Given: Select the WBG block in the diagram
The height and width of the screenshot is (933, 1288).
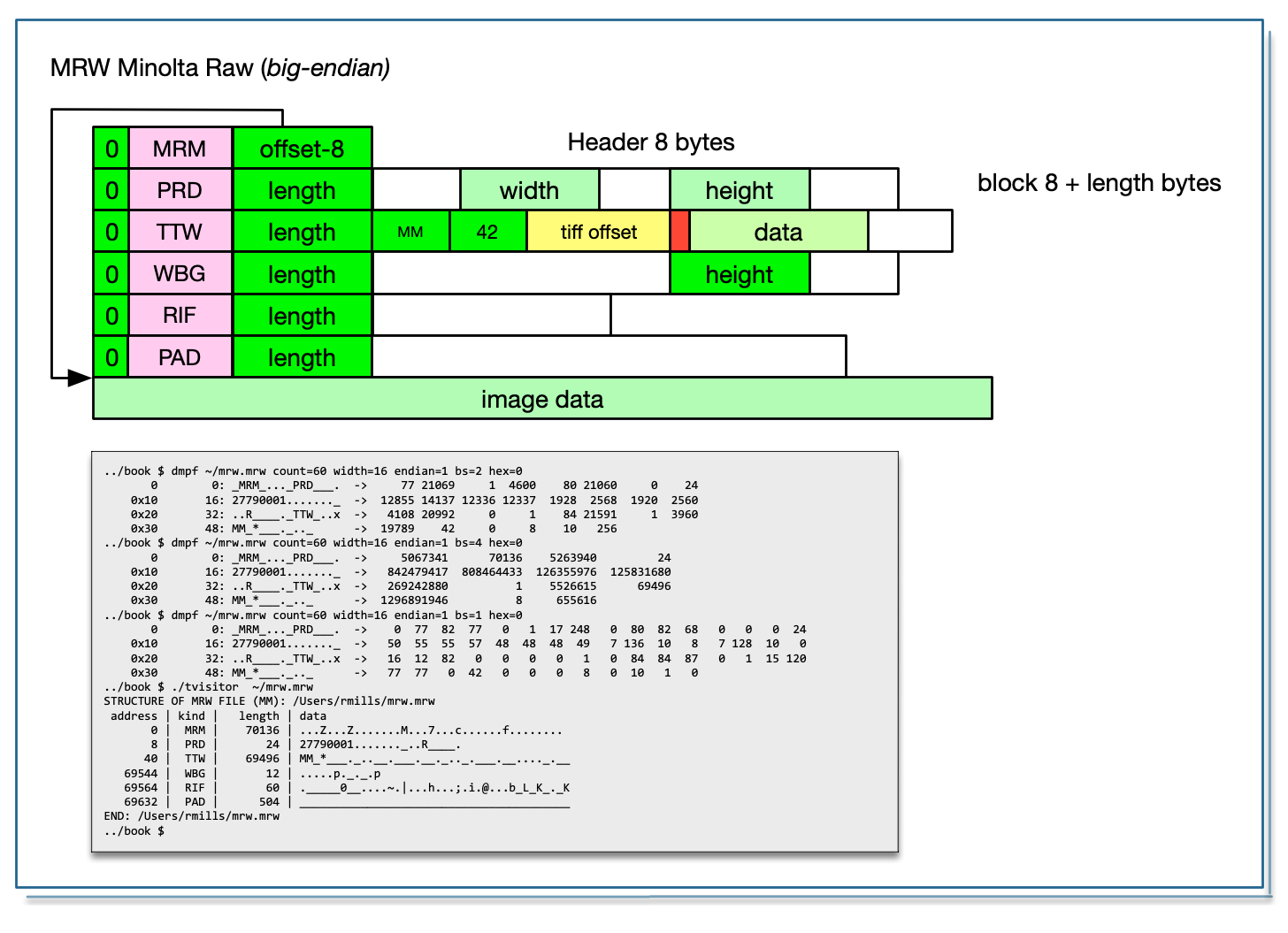Looking at the screenshot, I should pyautogui.click(x=180, y=273).
